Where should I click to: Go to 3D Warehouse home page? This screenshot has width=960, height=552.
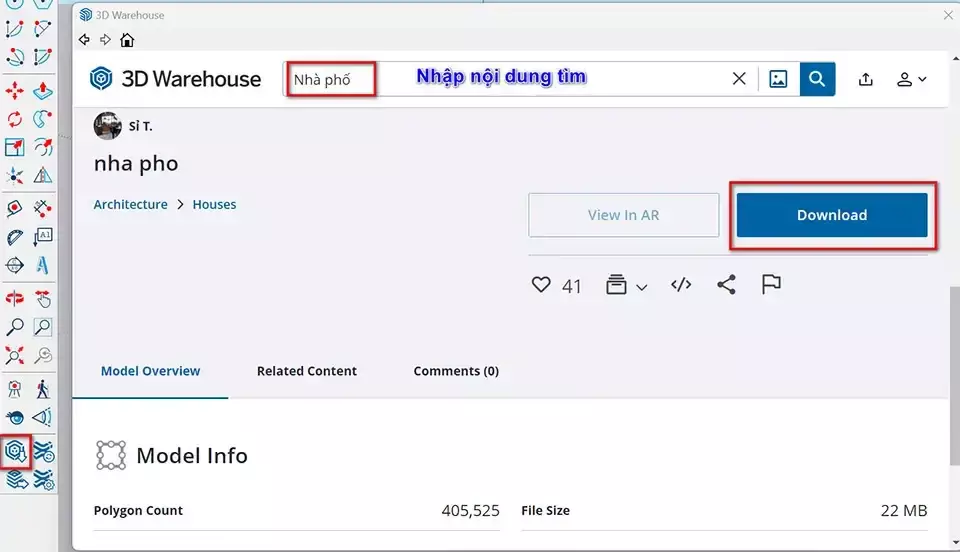point(127,40)
